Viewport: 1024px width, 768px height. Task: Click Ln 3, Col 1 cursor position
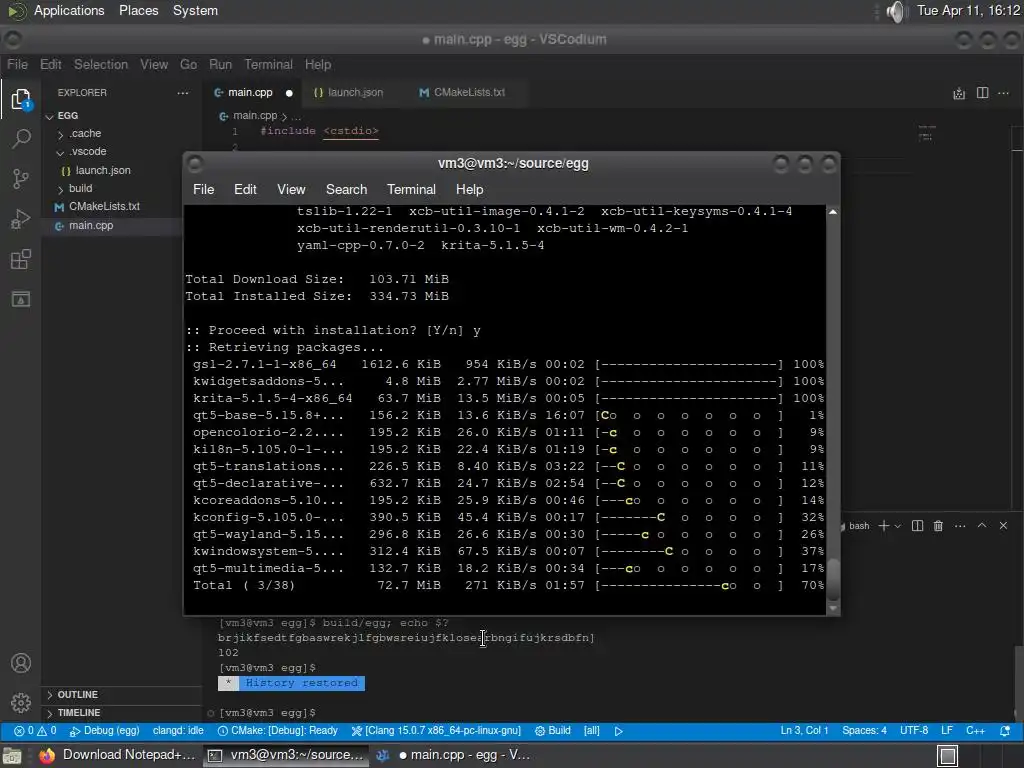click(804, 731)
